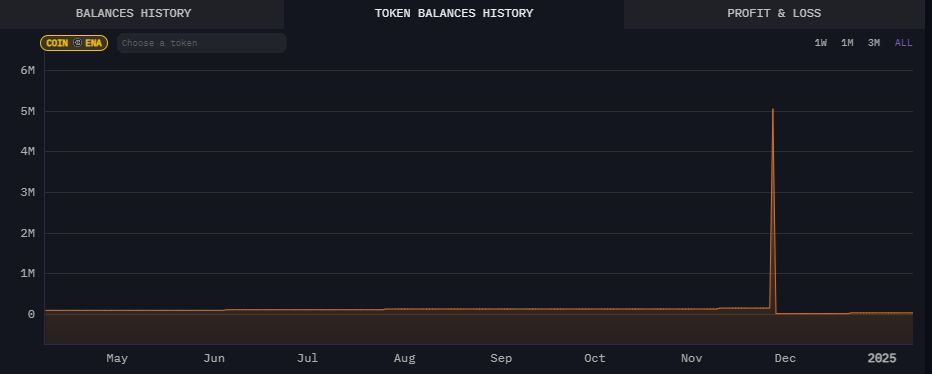932x374 pixels.
Task: Click the ENA coin logo icon
Action: [x=77, y=43]
